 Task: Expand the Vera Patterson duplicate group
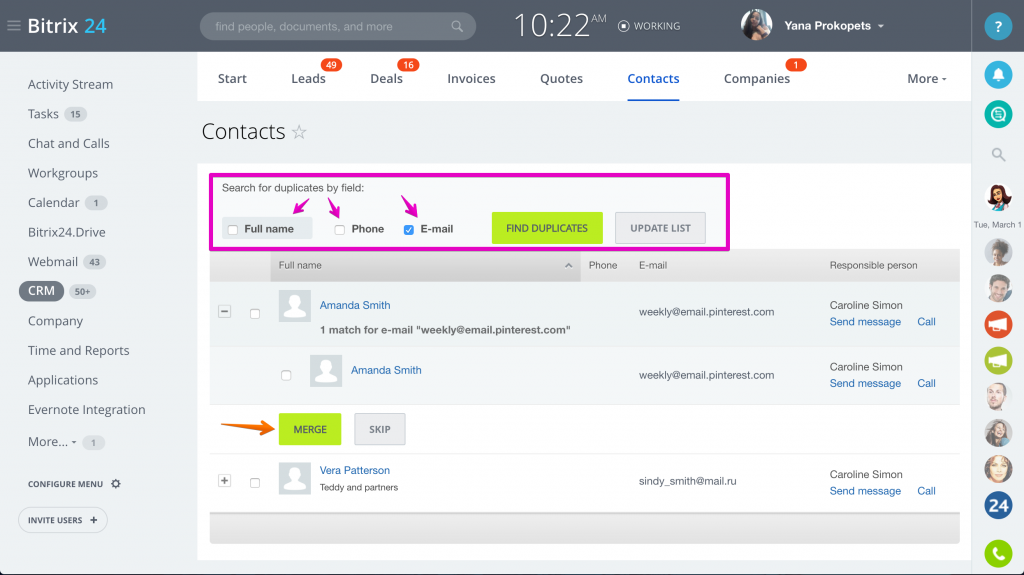224,480
